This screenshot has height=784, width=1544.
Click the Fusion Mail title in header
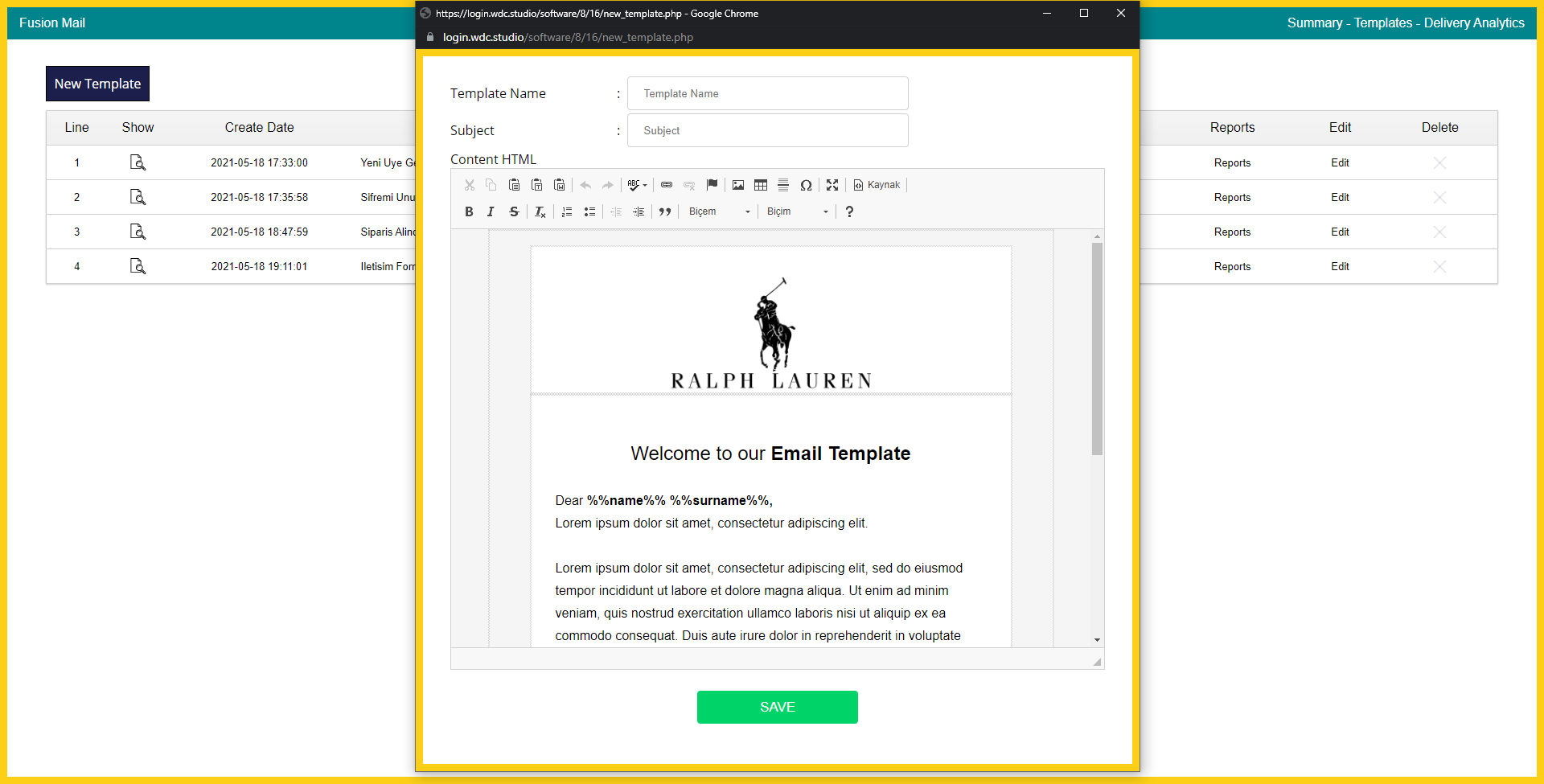(52, 23)
